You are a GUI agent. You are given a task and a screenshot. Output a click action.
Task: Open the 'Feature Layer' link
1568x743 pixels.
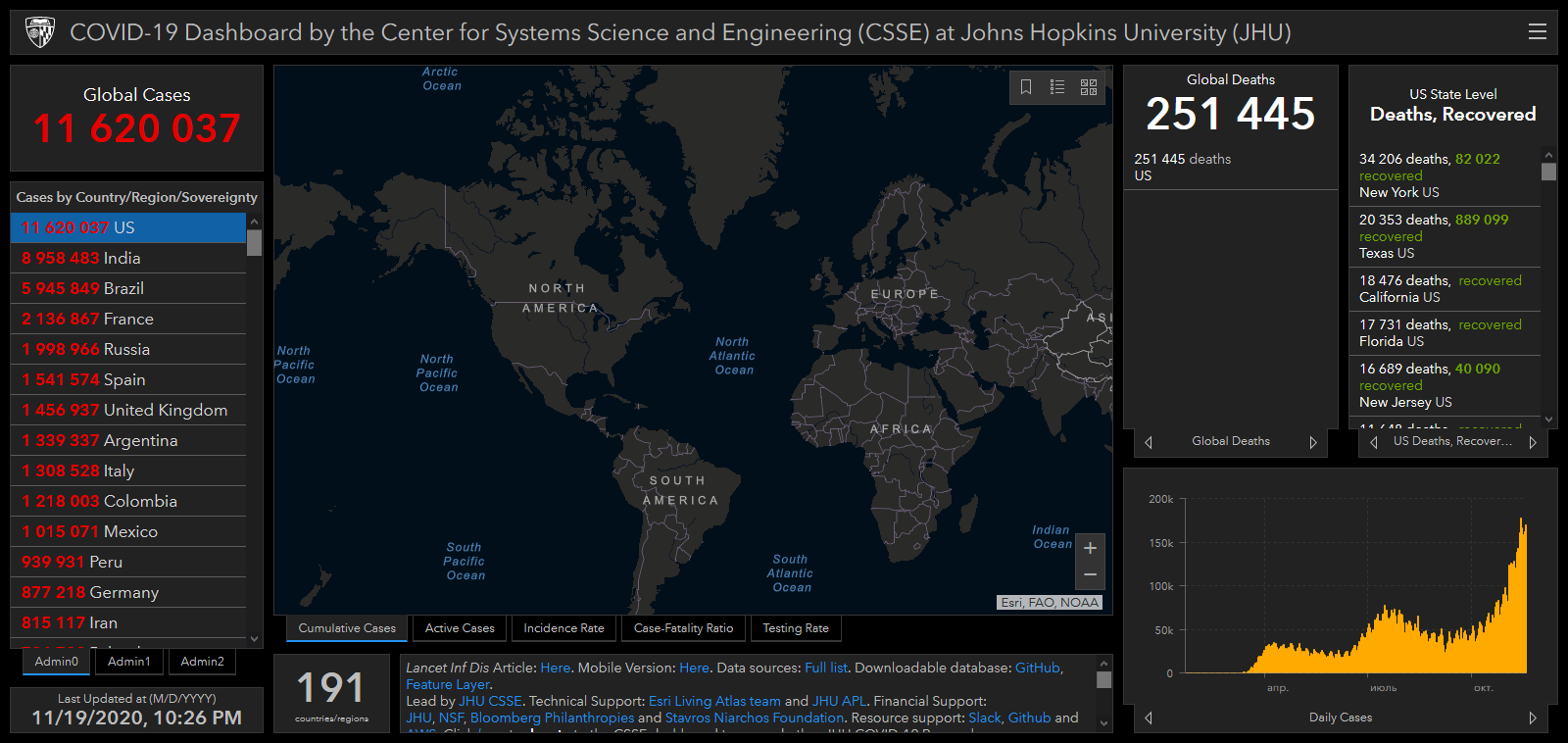pos(448,684)
